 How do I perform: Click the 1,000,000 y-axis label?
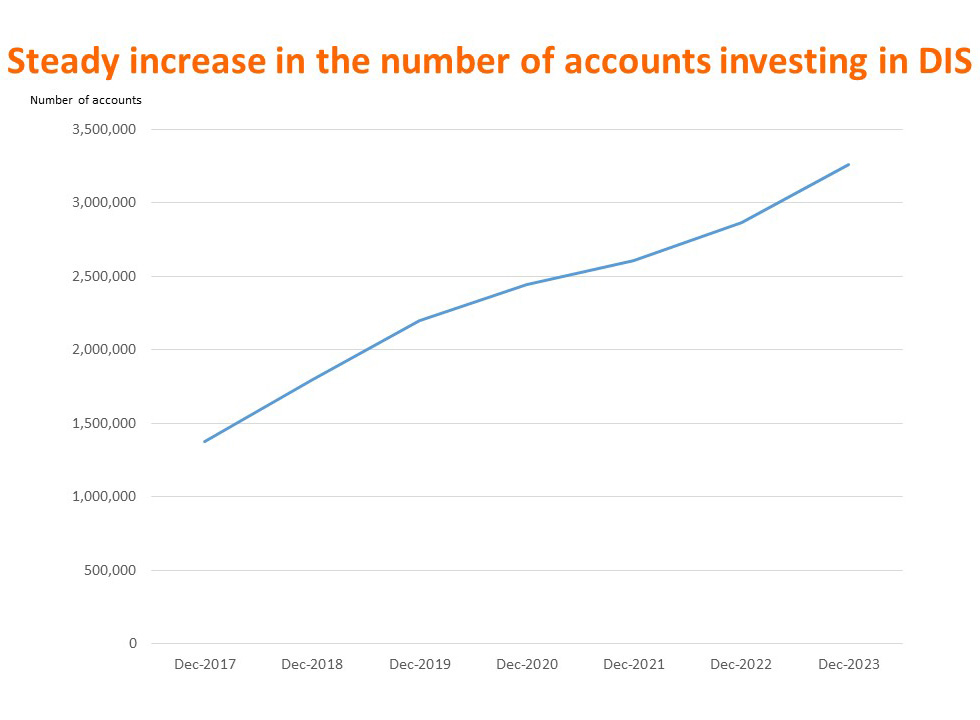coord(103,497)
